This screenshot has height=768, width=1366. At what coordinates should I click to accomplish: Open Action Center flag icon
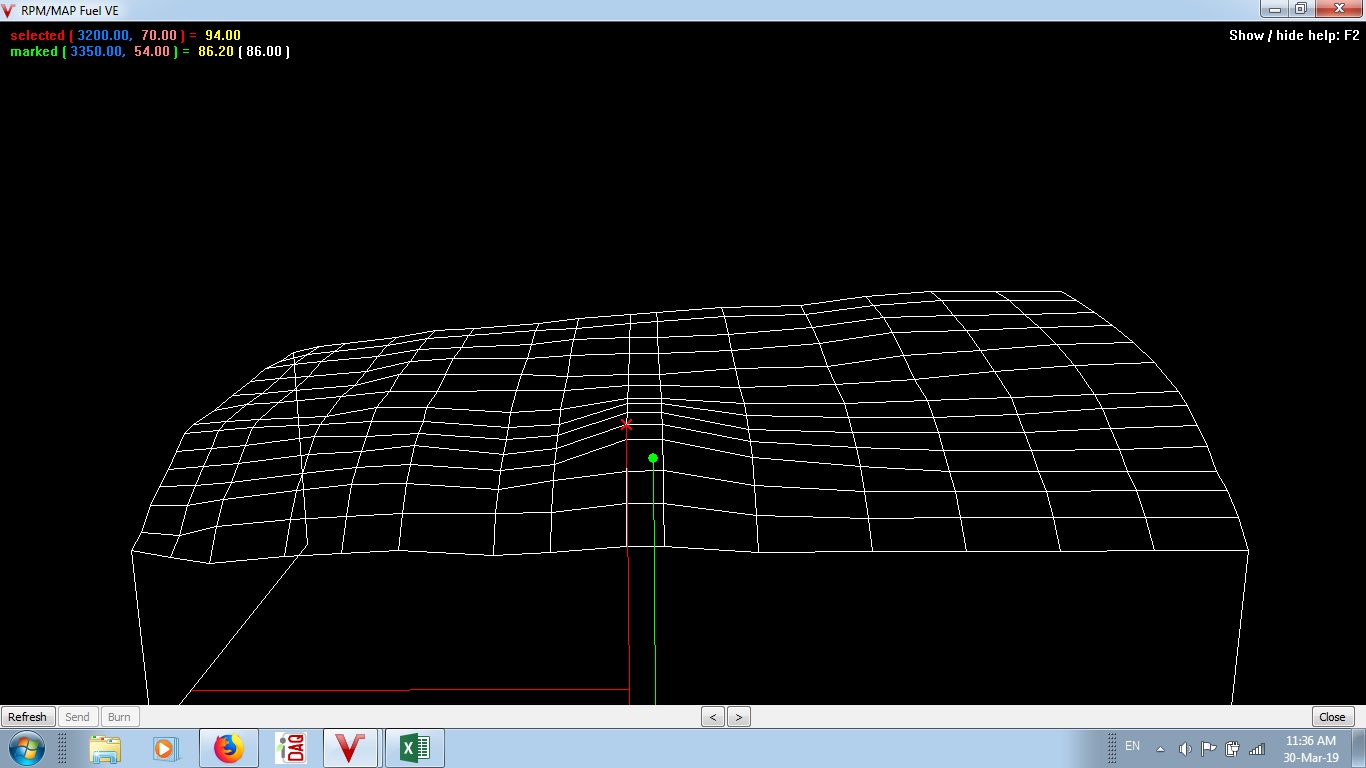(x=1208, y=748)
